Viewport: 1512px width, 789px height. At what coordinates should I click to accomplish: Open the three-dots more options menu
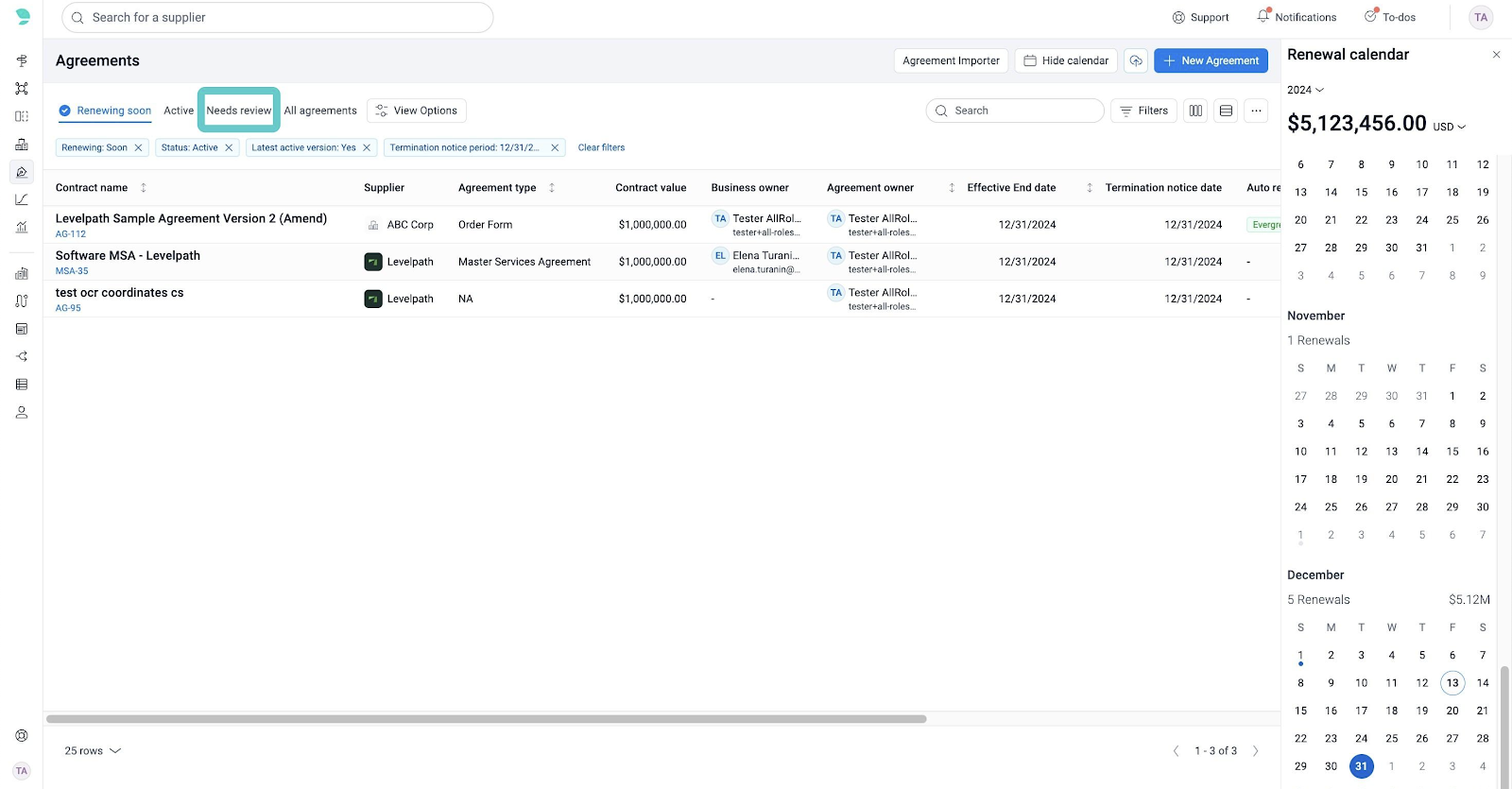[x=1256, y=111]
